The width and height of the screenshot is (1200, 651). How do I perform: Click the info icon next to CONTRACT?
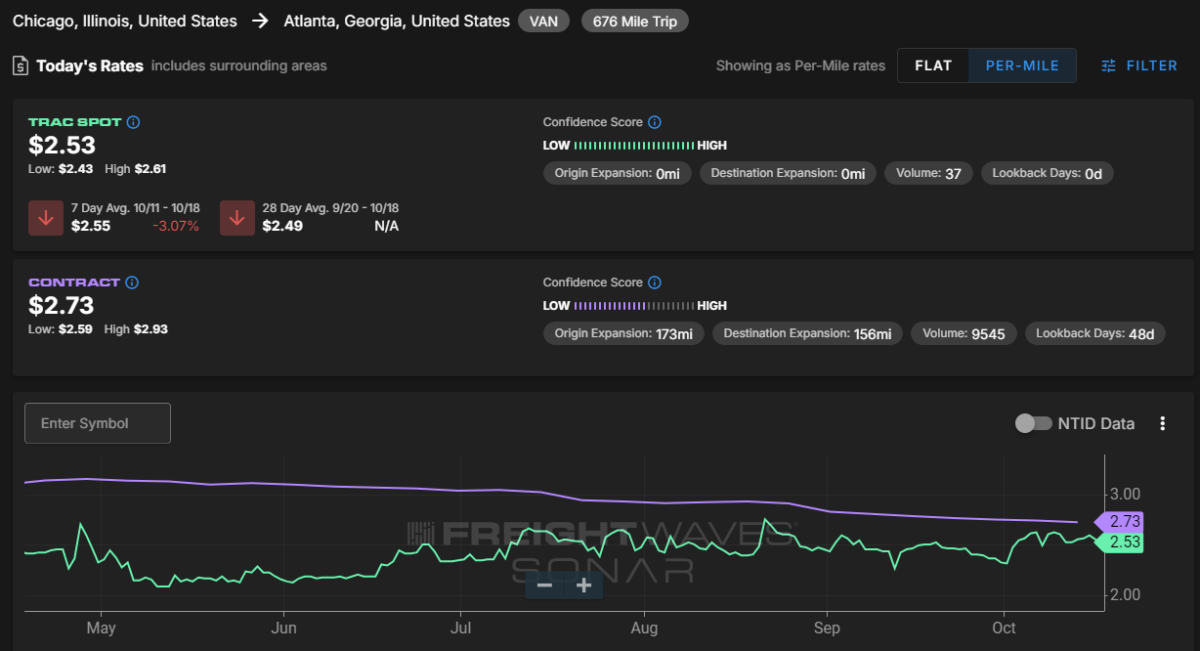133,283
